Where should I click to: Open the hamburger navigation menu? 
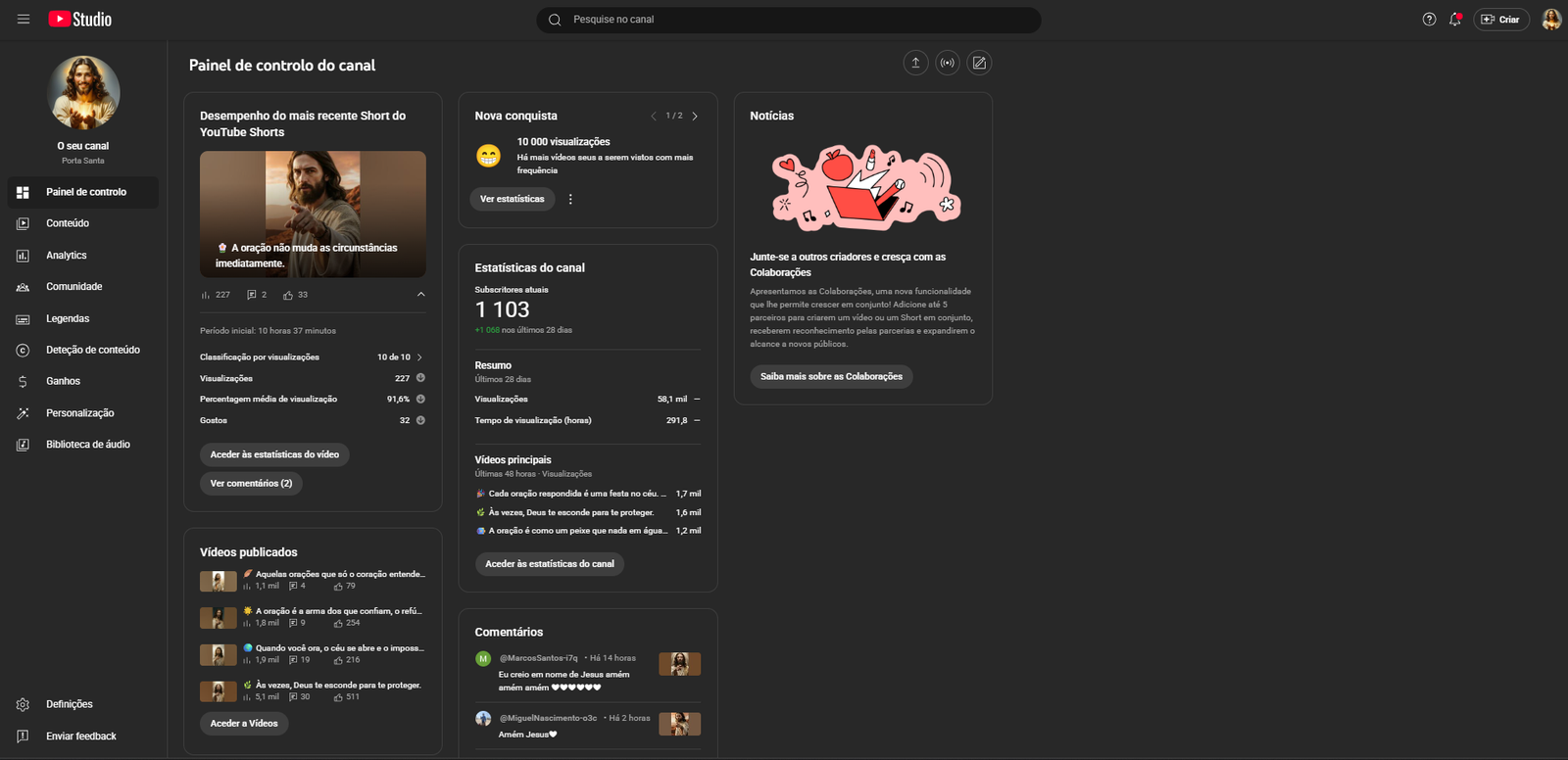pos(24,20)
